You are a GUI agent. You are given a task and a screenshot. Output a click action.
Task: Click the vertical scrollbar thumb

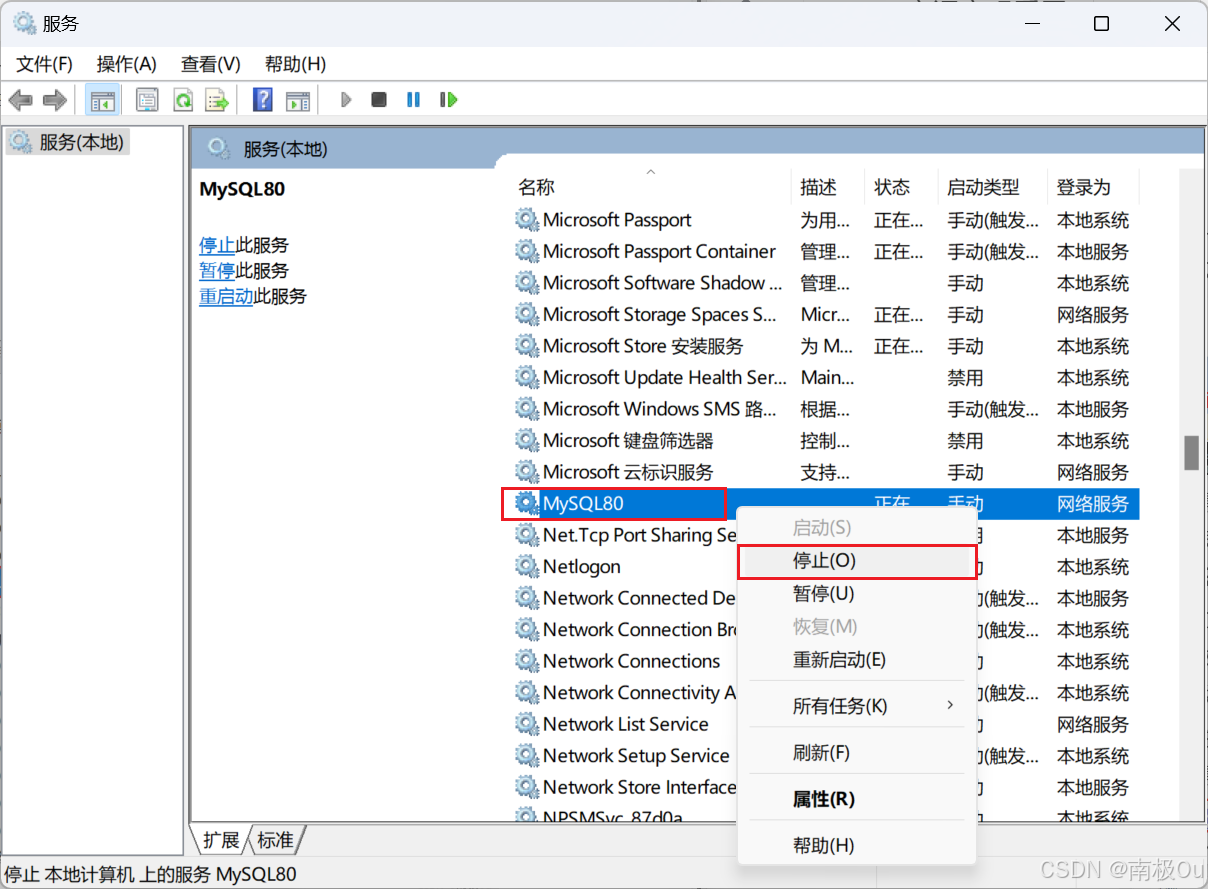click(x=1191, y=452)
